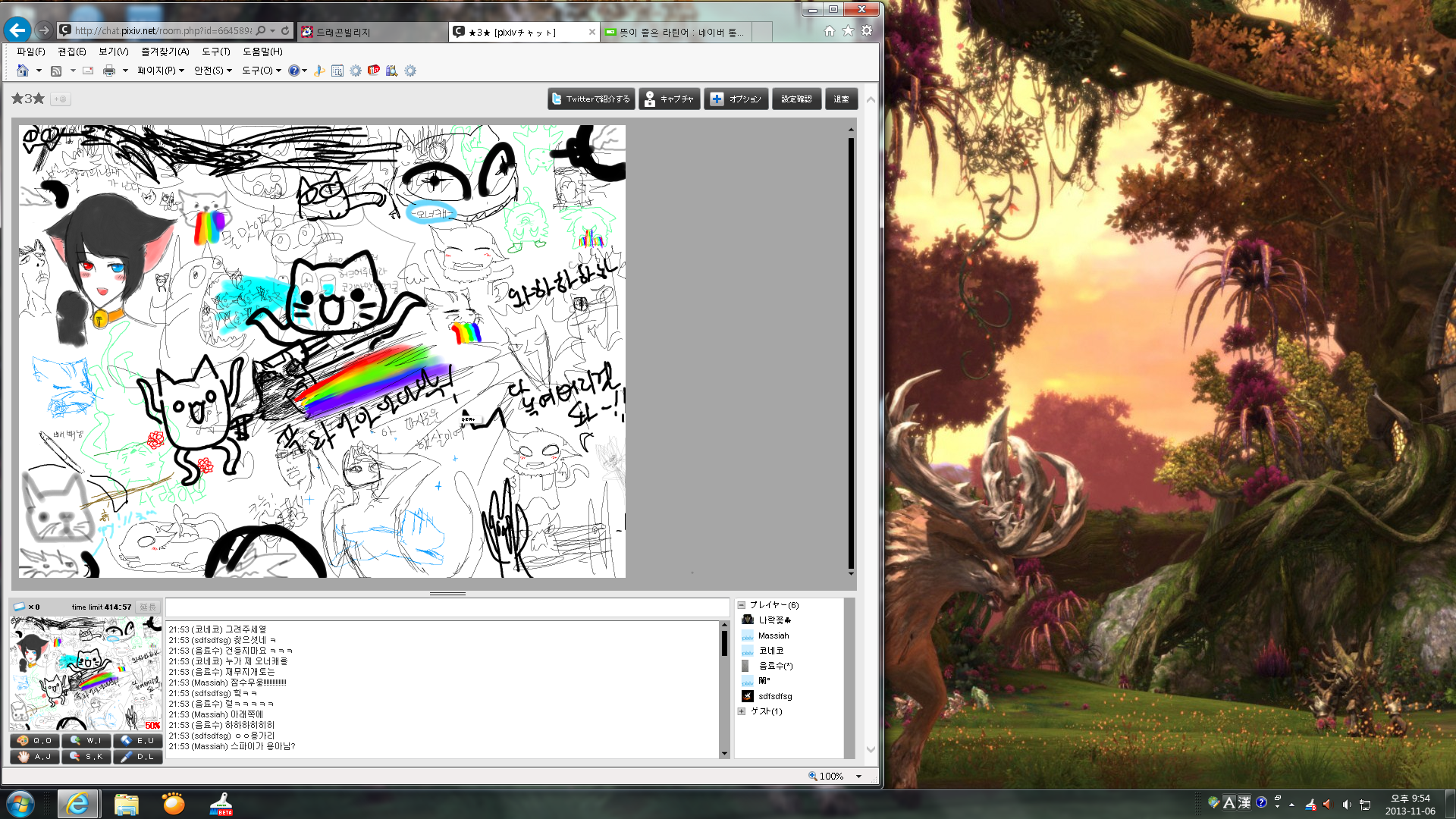
Task: Select the eraser tool E,U
Action: (138, 740)
